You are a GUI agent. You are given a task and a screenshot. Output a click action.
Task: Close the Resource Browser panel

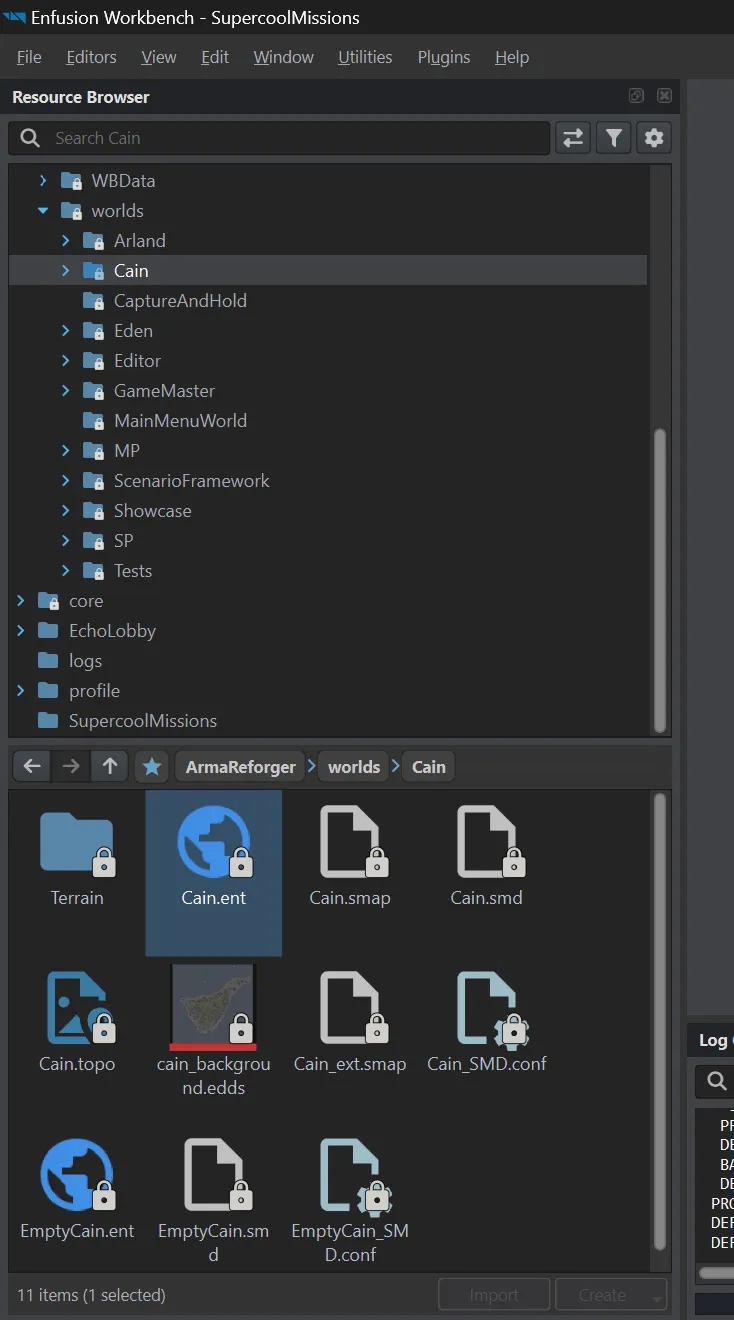point(664,96)
